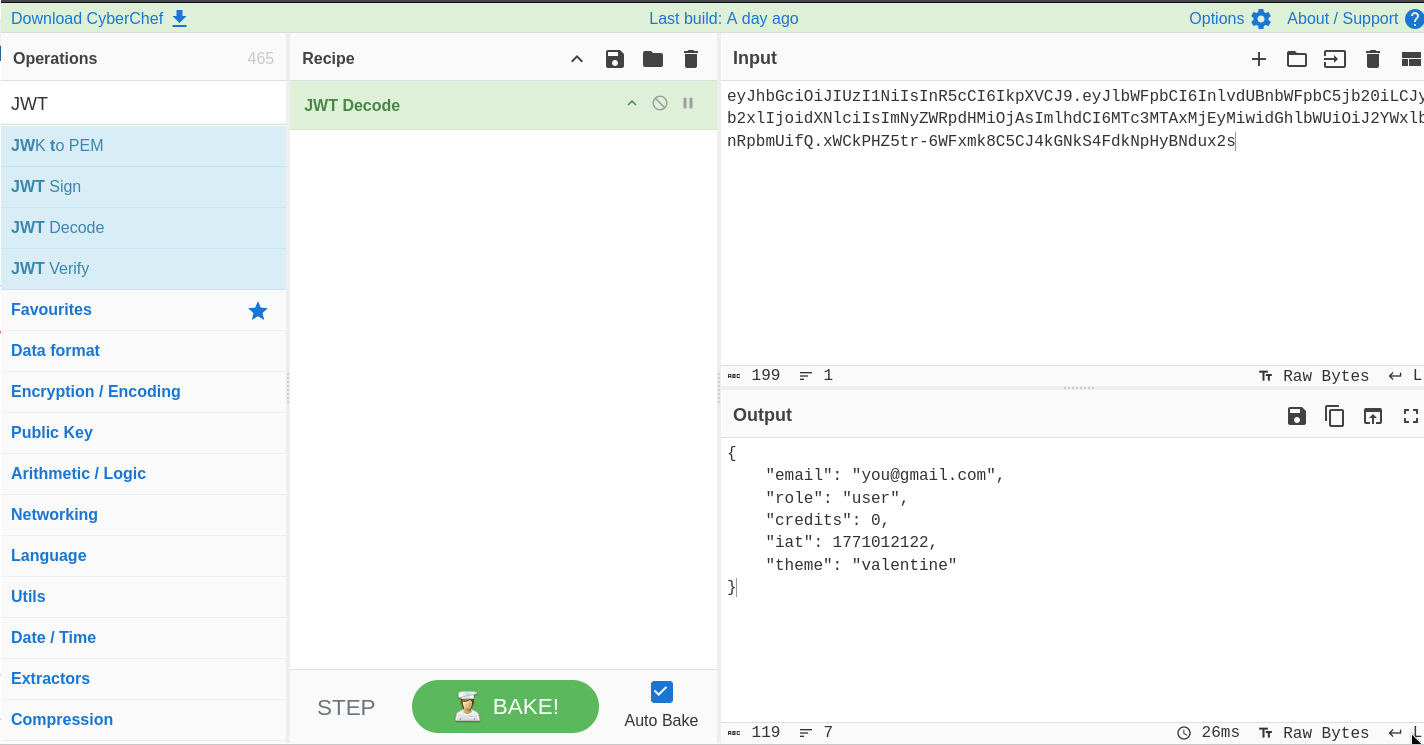
Task: Set breakpoint on JWT Decode
Action: [688, 103]
